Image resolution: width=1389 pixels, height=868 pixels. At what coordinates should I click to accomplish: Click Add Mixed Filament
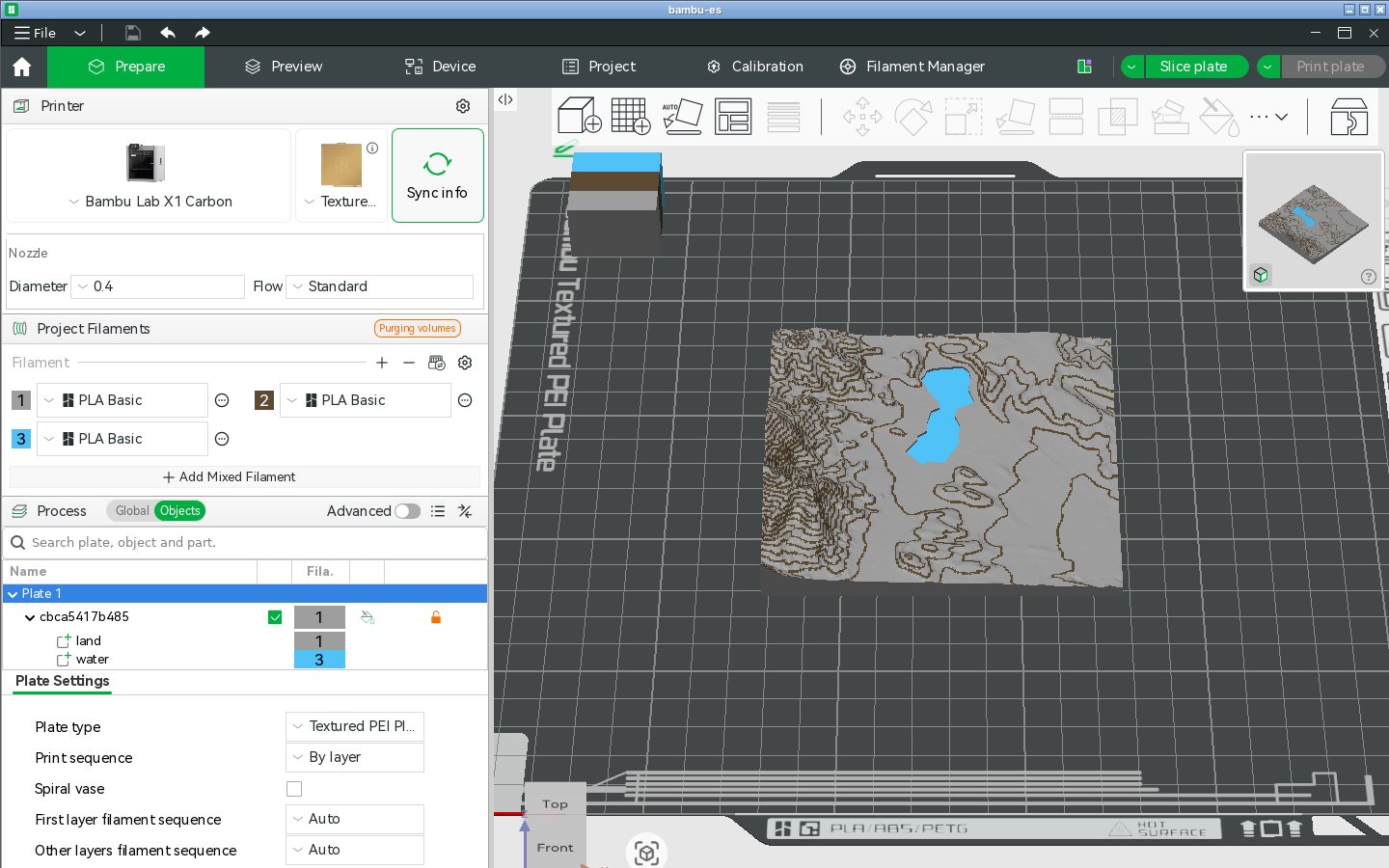[x=230, y=477]
